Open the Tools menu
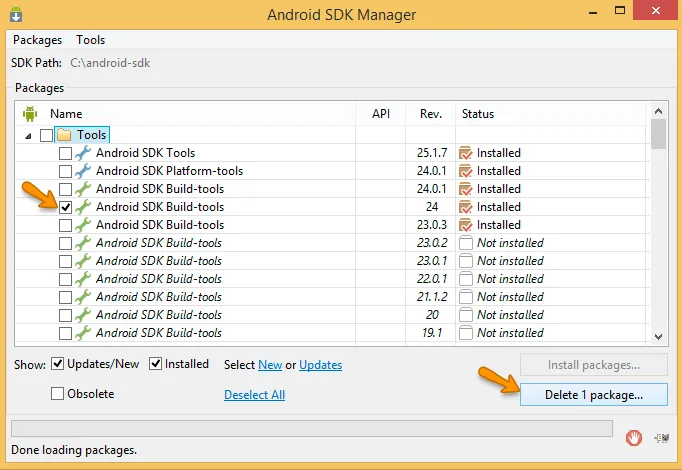 point(90,40)
